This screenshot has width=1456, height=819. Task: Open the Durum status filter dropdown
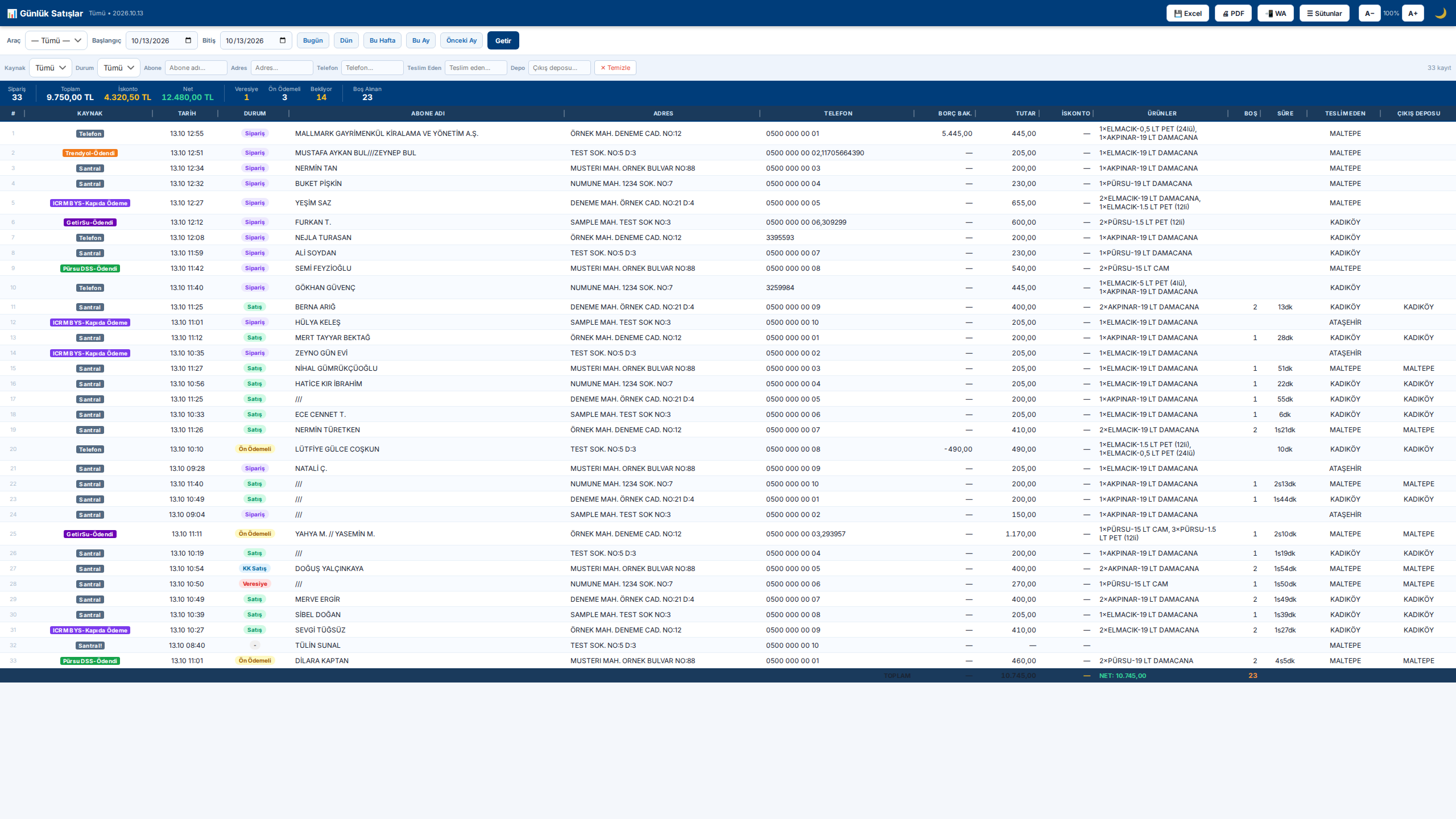point(119,68)
